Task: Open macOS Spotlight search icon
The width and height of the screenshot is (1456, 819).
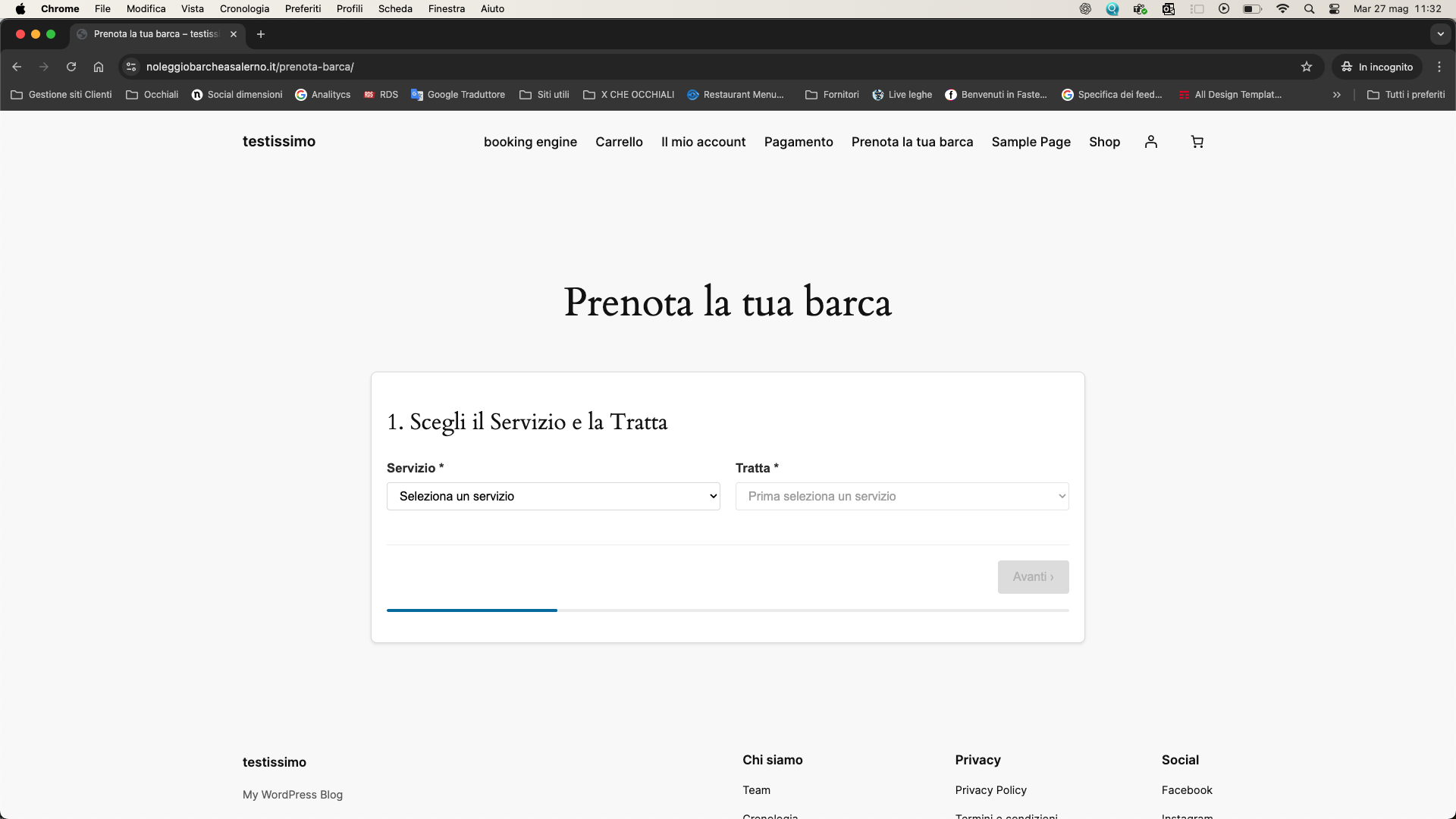Action: 1309,9
